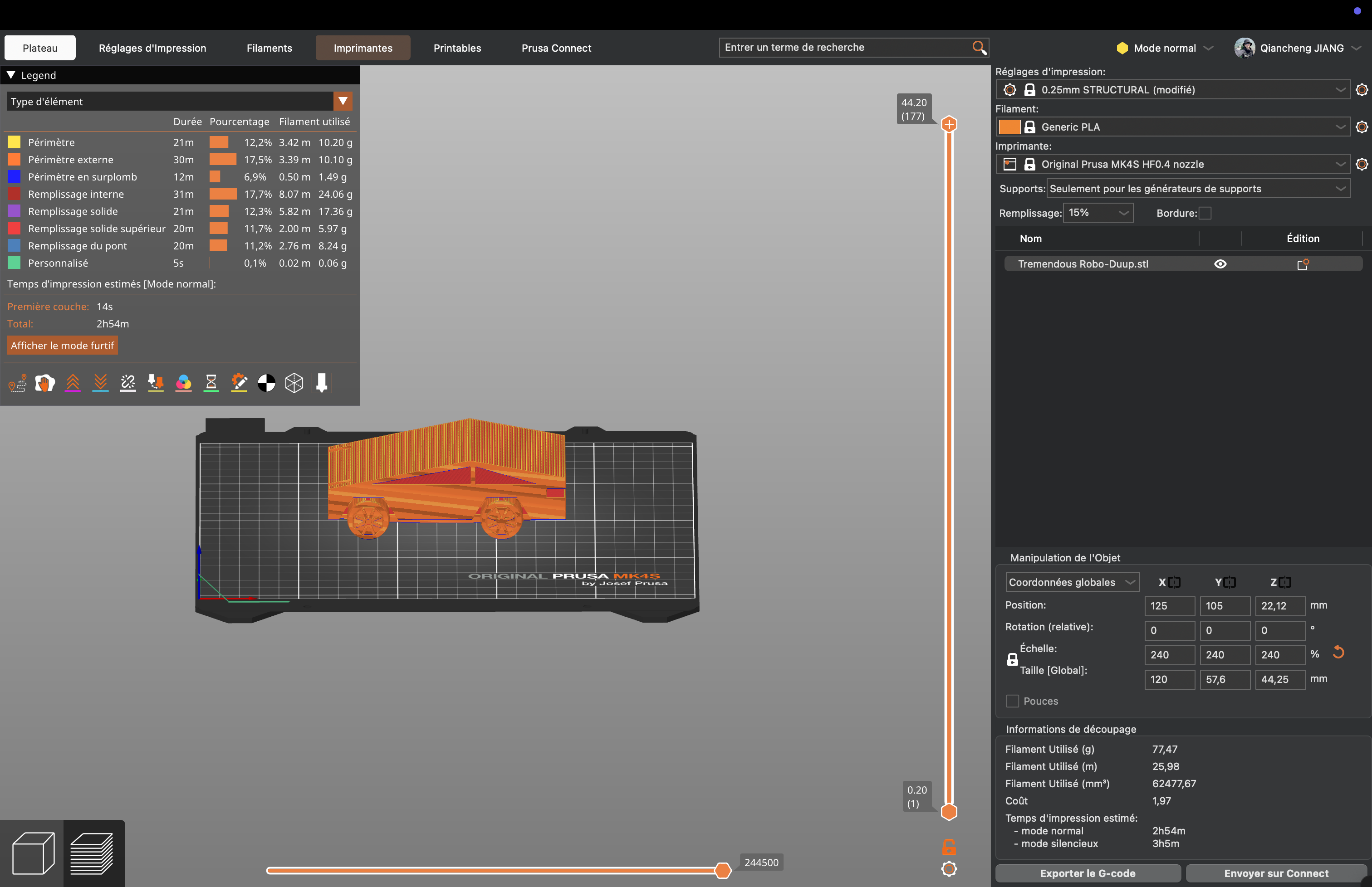1372x887 pixels.
Task: Open printer settings gear for Imprimante
Action: pyautogui.click(x=1362, y=164)
